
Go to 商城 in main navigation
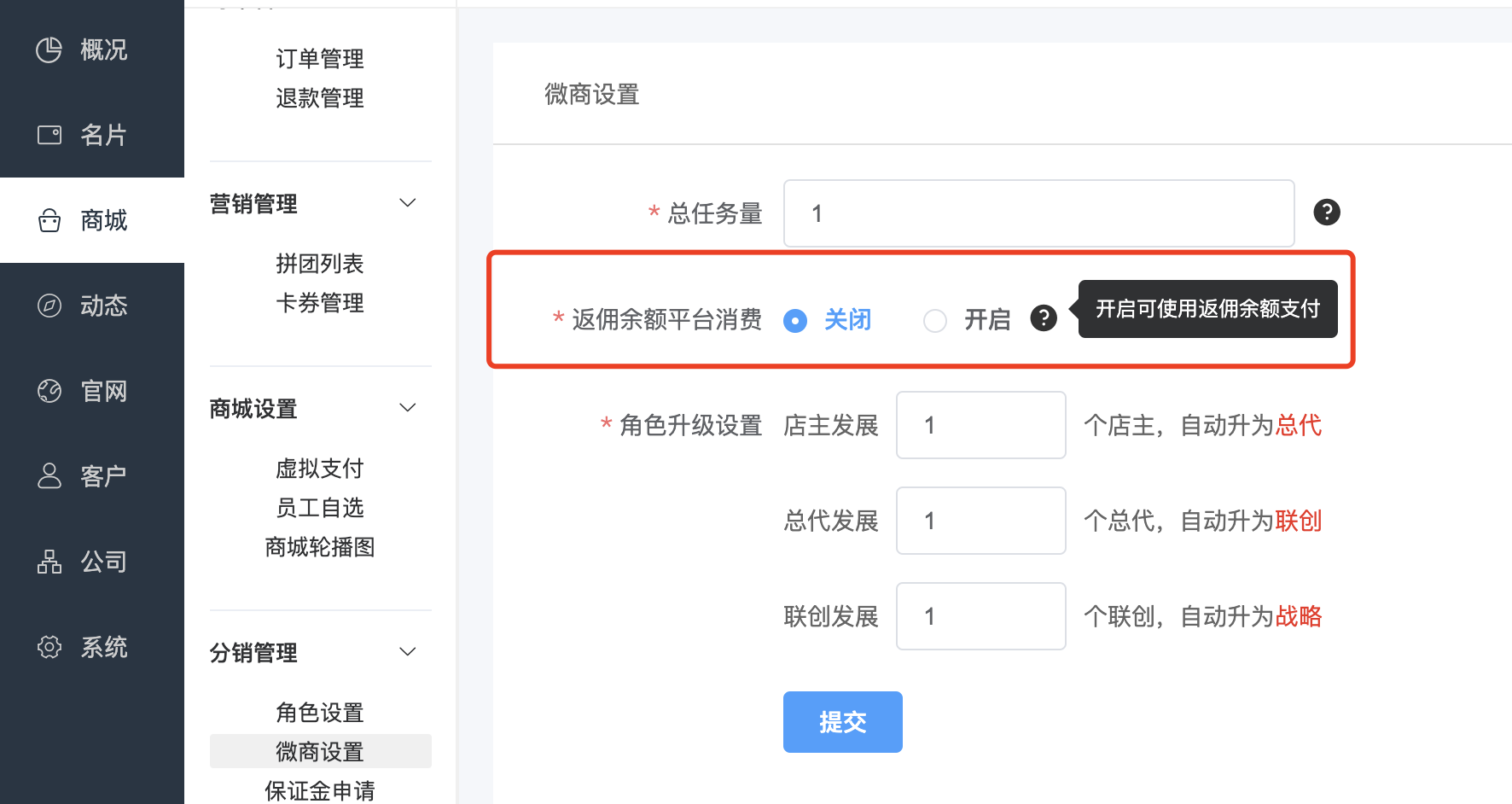[x=92, y=220]
